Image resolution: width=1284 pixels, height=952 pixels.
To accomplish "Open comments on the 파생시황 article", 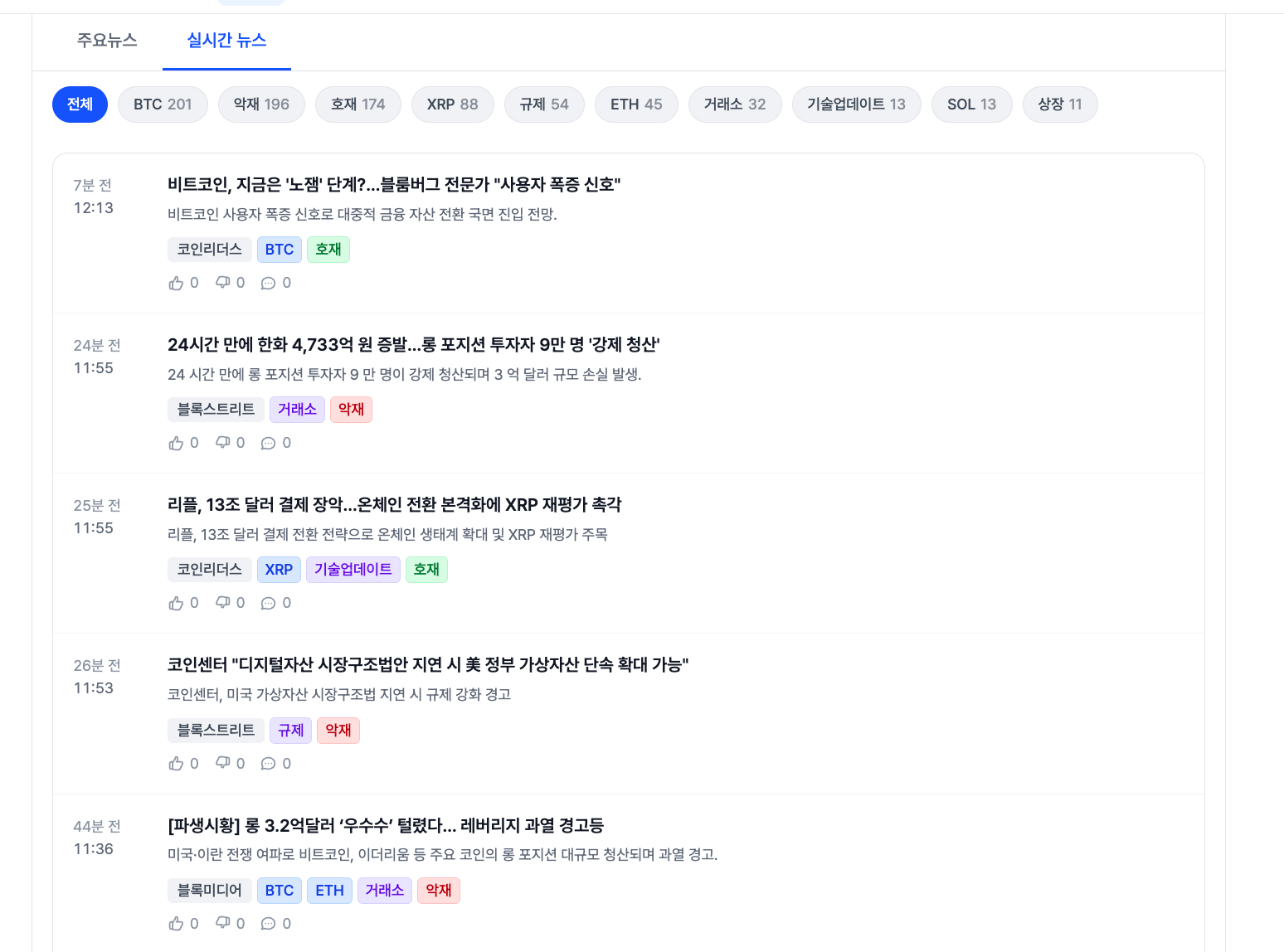I will [x=268, y=924].
